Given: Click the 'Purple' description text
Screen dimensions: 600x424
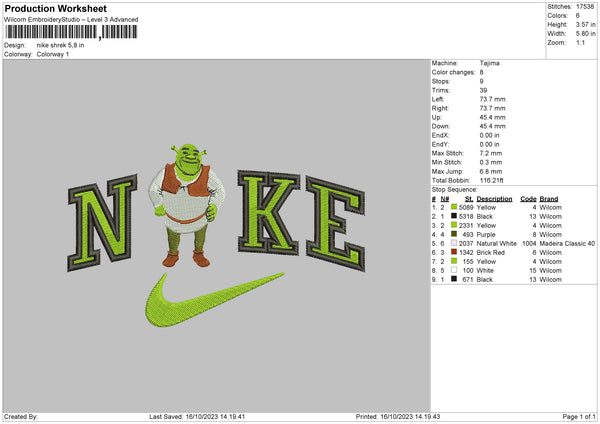Looking at the screenshot, I should point(486,235).
